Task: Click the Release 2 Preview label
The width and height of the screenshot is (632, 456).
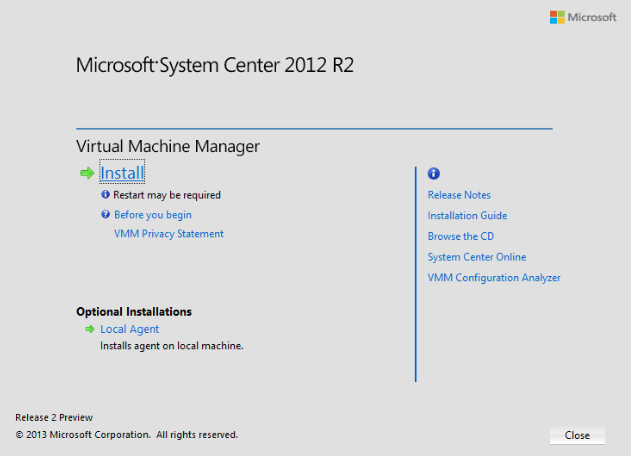Action: tap(55, 417)
